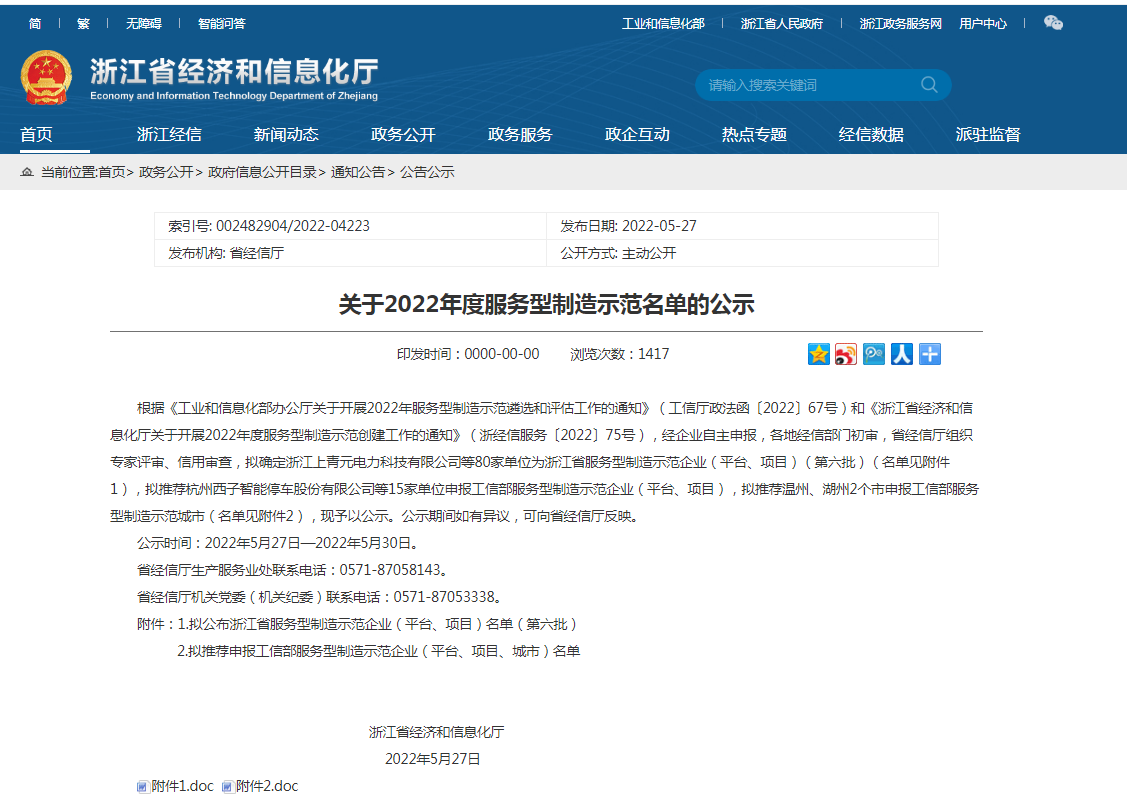Open more share options plus icon
This screenshot has height=798, width=1127.
[929, 354]
